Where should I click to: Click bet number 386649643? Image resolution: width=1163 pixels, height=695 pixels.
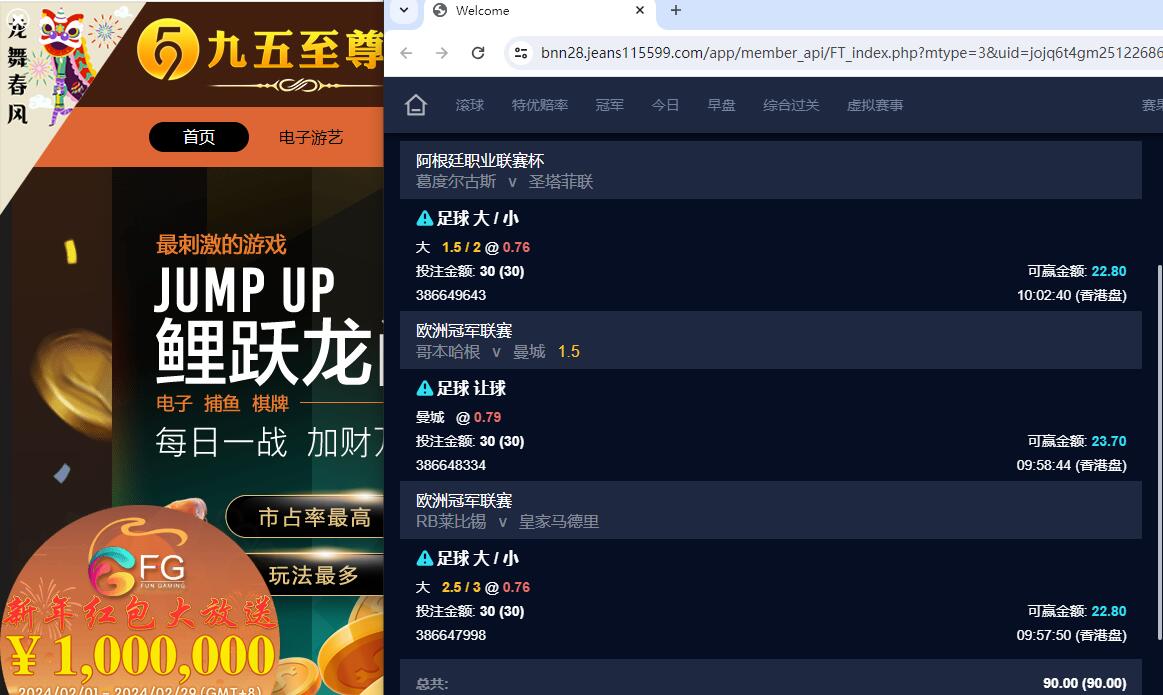click(451, 295)
